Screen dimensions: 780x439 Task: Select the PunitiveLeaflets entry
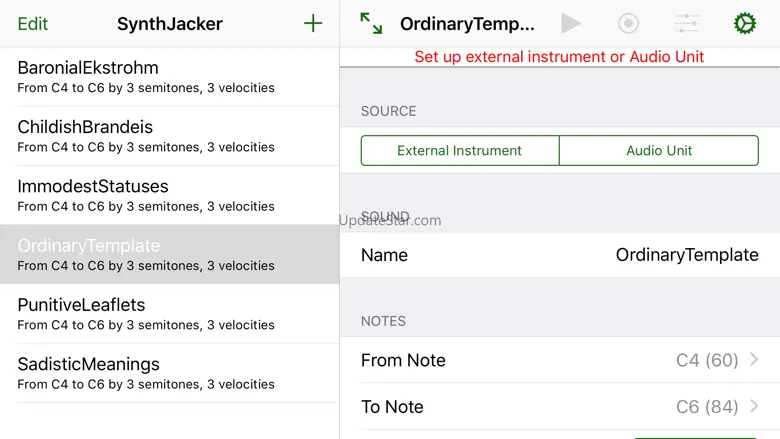click(x=169, y=314)
